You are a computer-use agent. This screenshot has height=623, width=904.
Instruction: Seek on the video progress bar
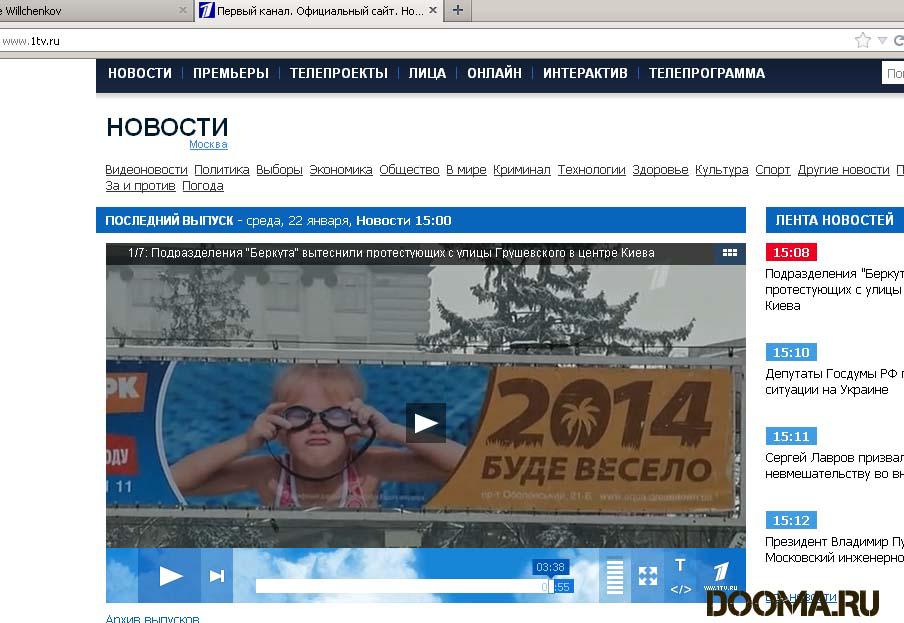coord(400,586)
